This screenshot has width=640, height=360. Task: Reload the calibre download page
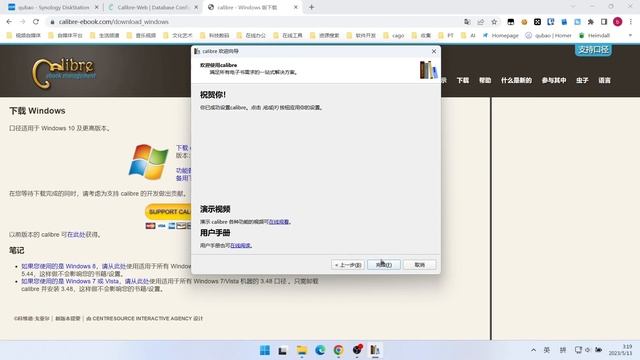click(x=36, y=22)
